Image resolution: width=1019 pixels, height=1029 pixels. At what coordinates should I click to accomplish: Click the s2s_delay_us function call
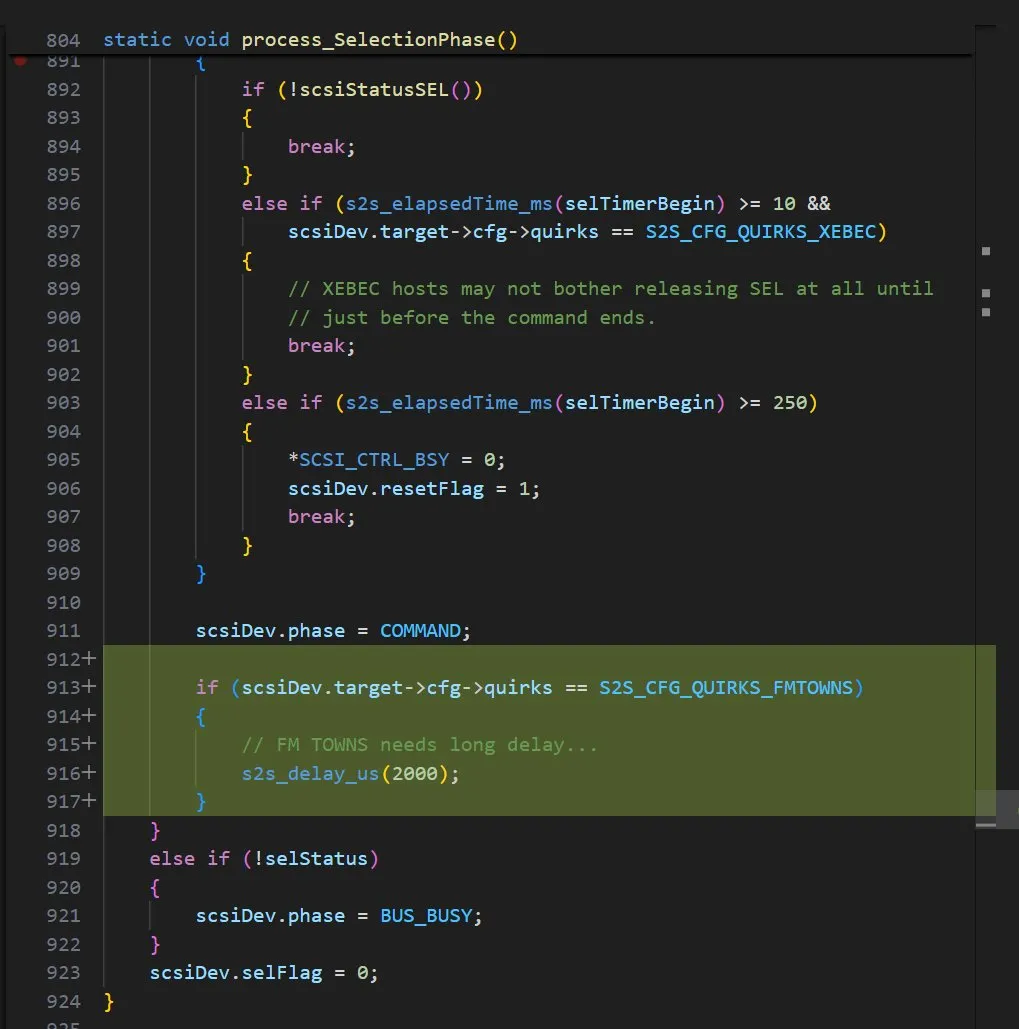(x=310, y=774)
